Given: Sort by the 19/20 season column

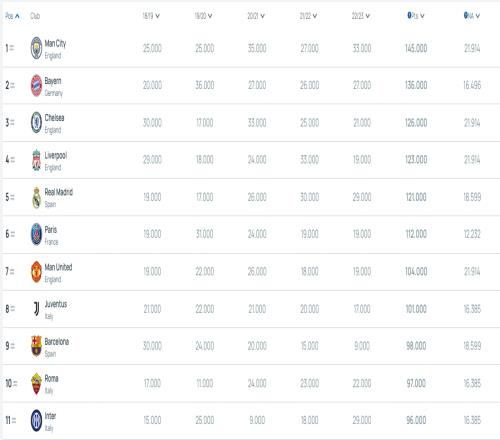Looking at the screenshot, I should pos(203,16).
